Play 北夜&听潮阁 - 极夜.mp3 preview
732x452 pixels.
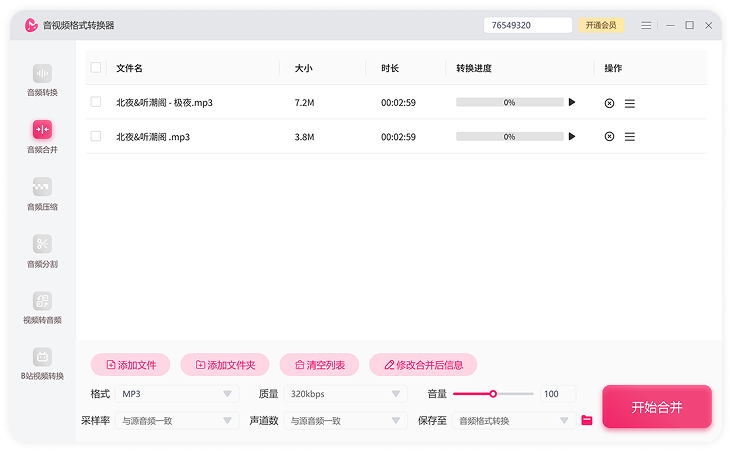click(572, 102)
